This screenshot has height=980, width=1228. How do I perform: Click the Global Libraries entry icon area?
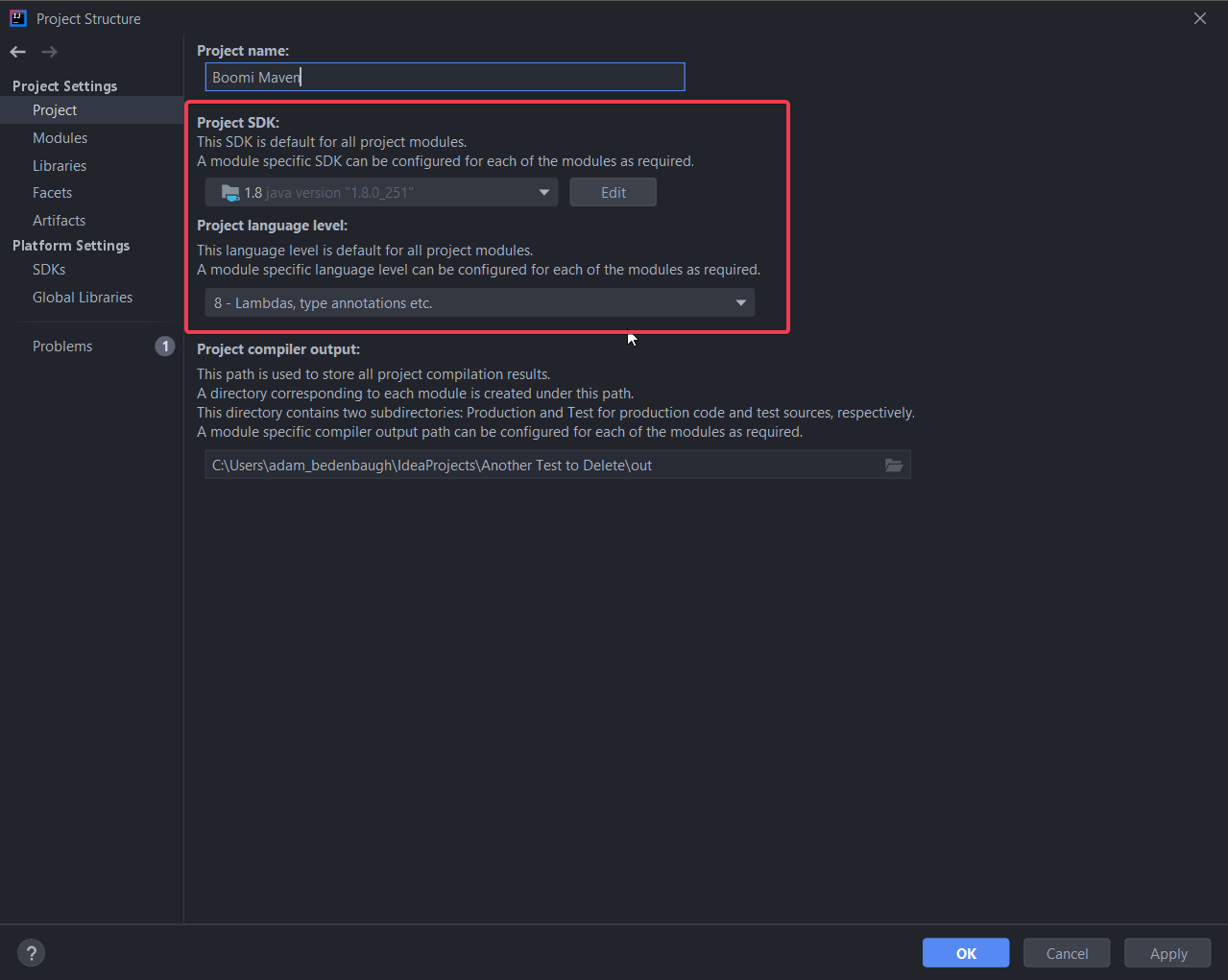pyautogui.click(x=83, y=298)
